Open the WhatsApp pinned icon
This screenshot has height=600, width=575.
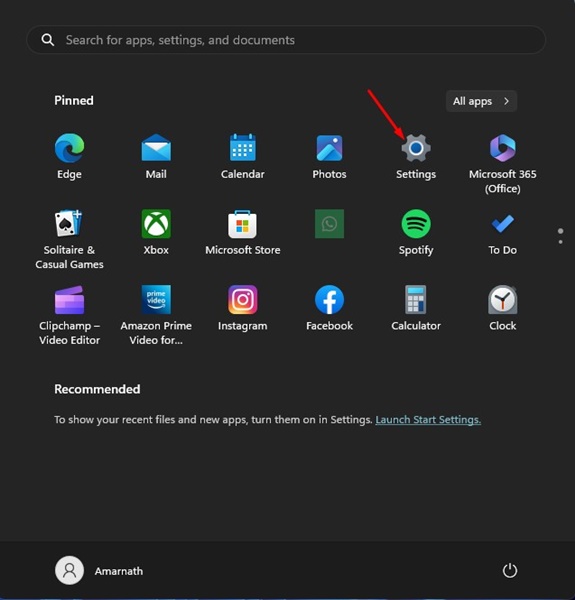pyautogui.click(x=329, y=223)
